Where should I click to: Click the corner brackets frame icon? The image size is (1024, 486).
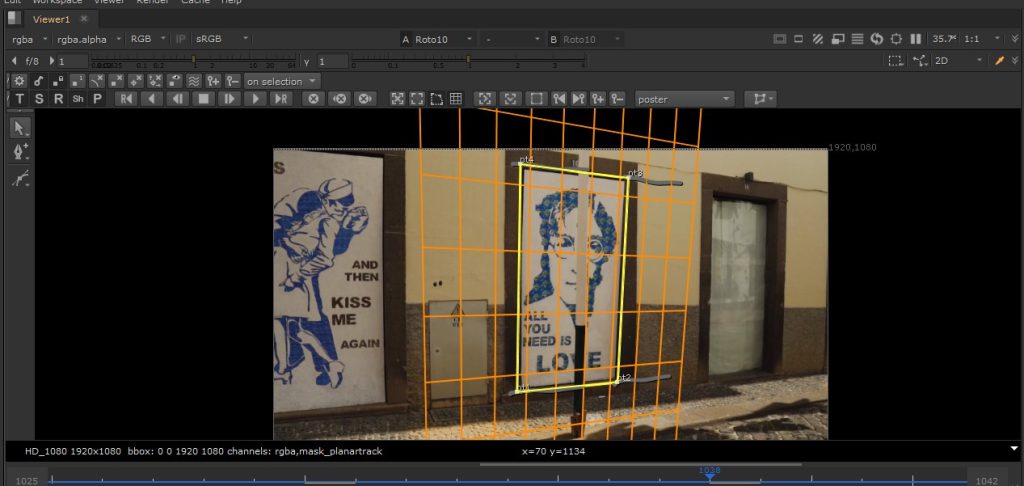tap(417, 99)
